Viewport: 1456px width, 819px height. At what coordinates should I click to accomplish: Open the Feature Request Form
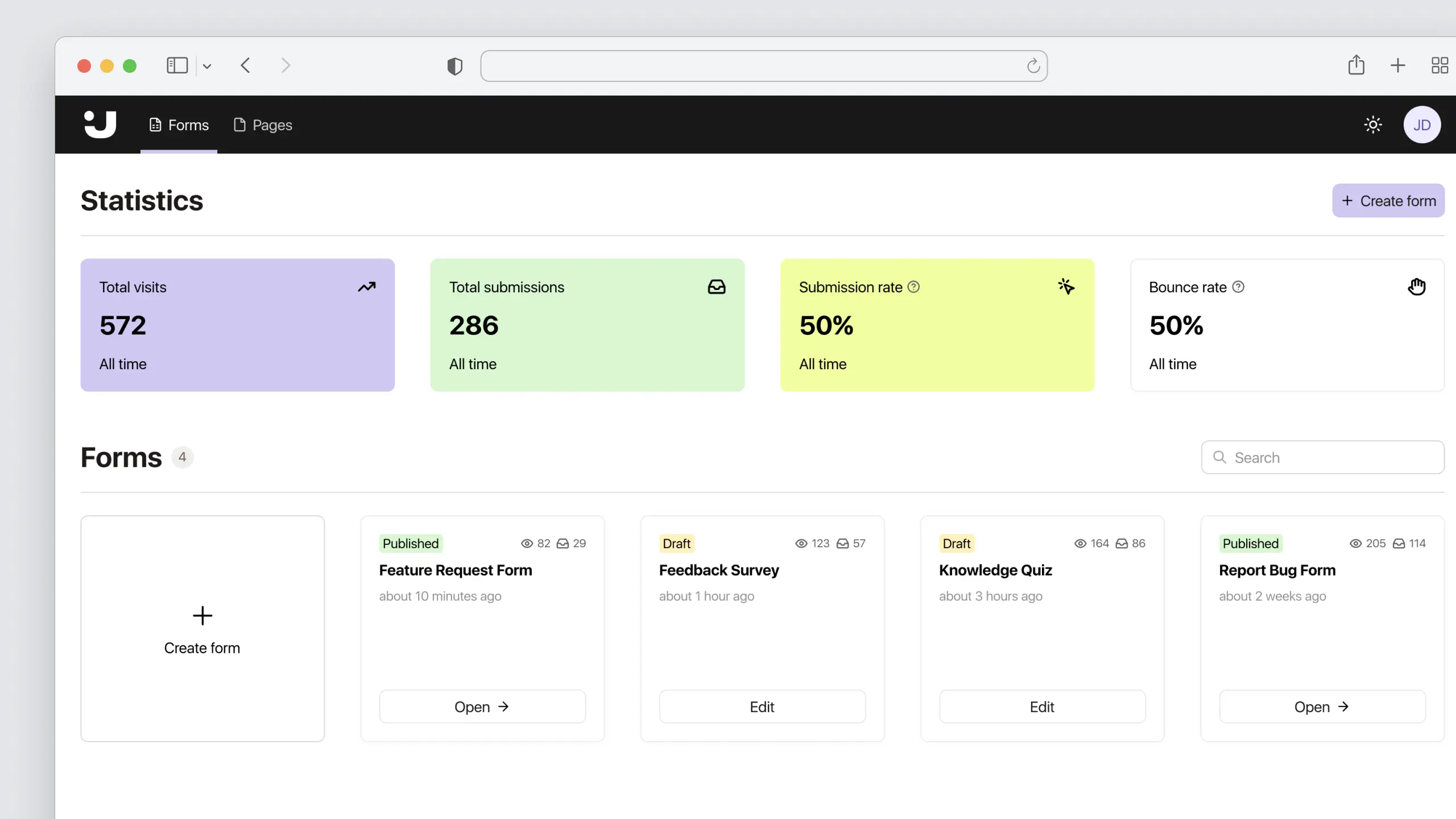click(x=482, y=706)
